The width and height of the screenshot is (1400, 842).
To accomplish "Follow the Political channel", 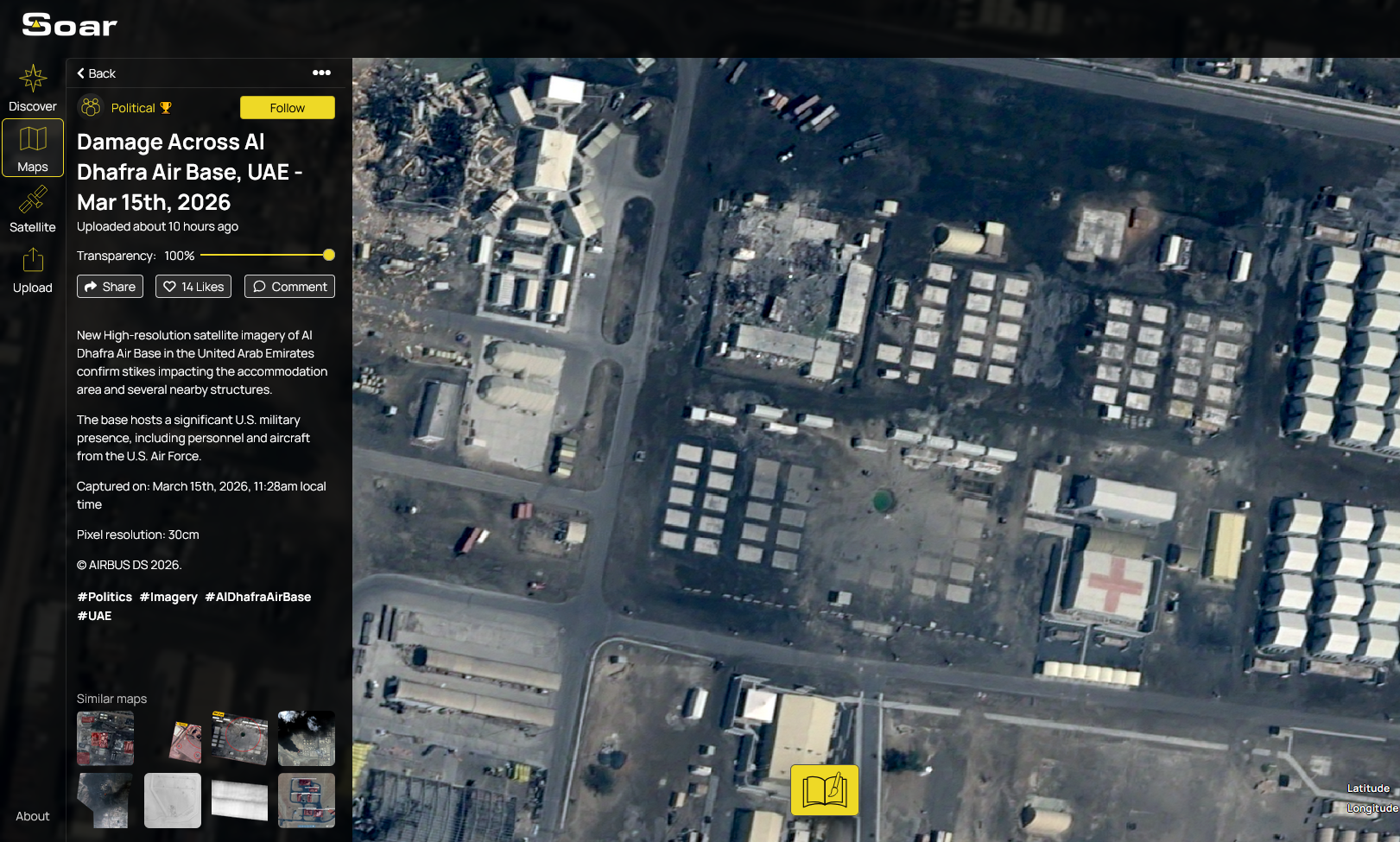I will 287,108.
